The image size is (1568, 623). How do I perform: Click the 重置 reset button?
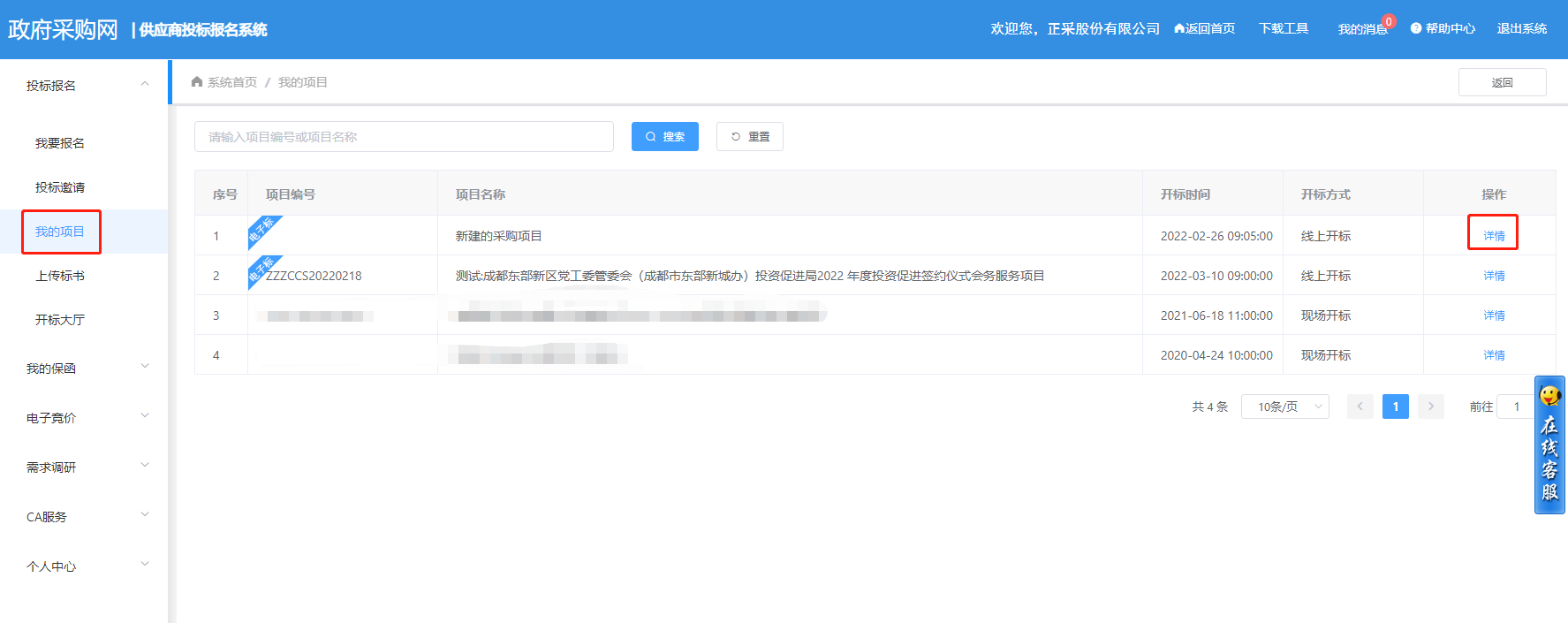point(749,137)
